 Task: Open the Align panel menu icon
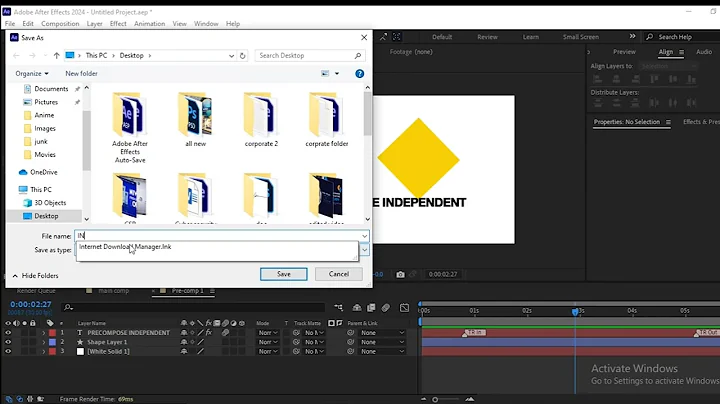coord(681,52)
